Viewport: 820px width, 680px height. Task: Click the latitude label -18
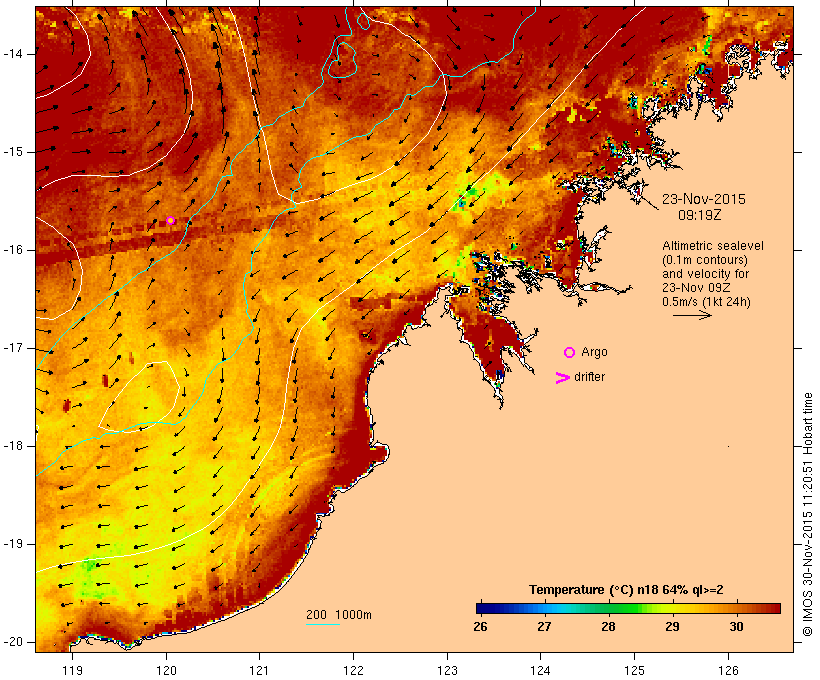13,446
